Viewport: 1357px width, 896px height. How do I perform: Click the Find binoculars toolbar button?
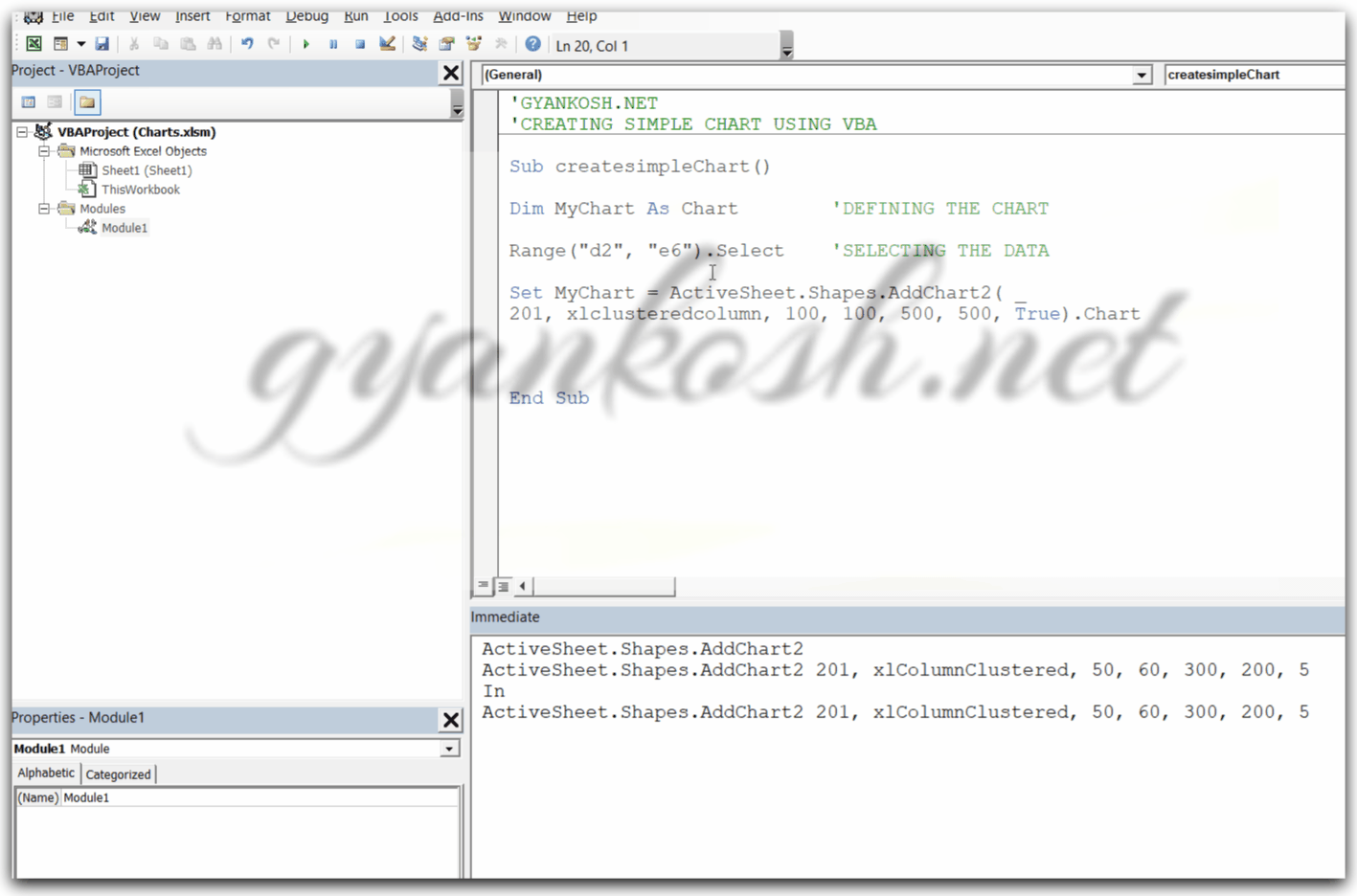click(x=214, y=44)
